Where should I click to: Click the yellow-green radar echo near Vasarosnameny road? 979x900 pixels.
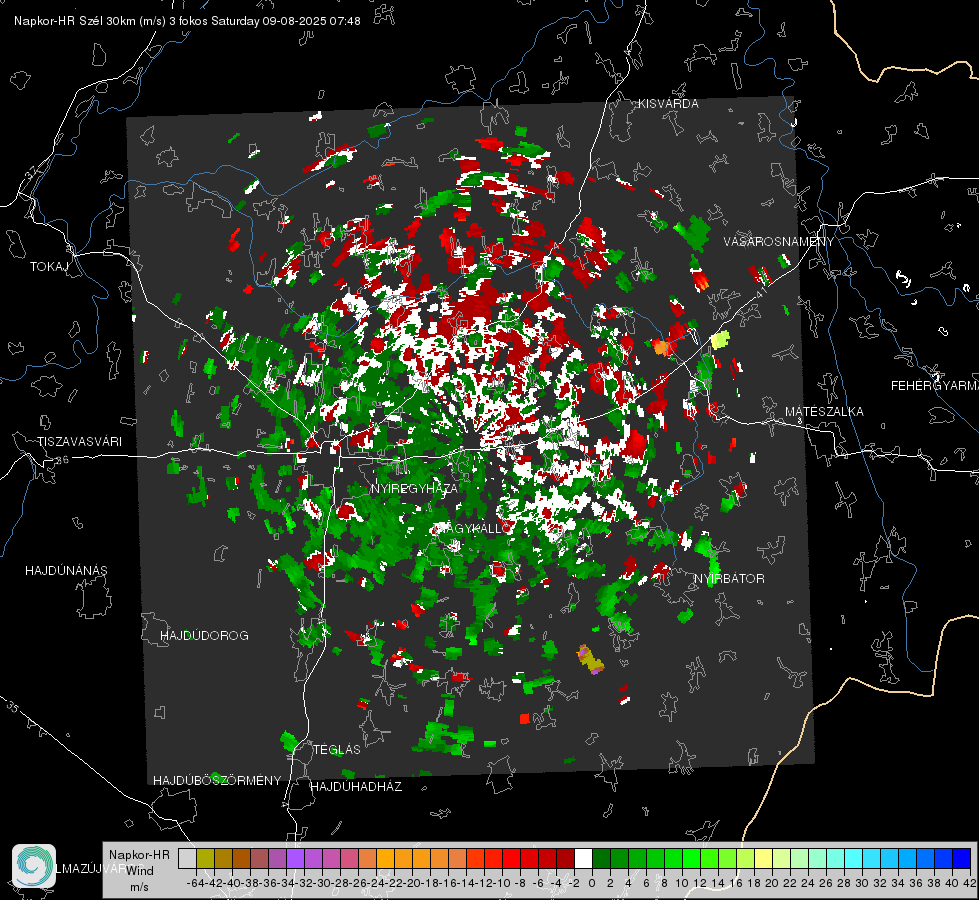(720, 340)
